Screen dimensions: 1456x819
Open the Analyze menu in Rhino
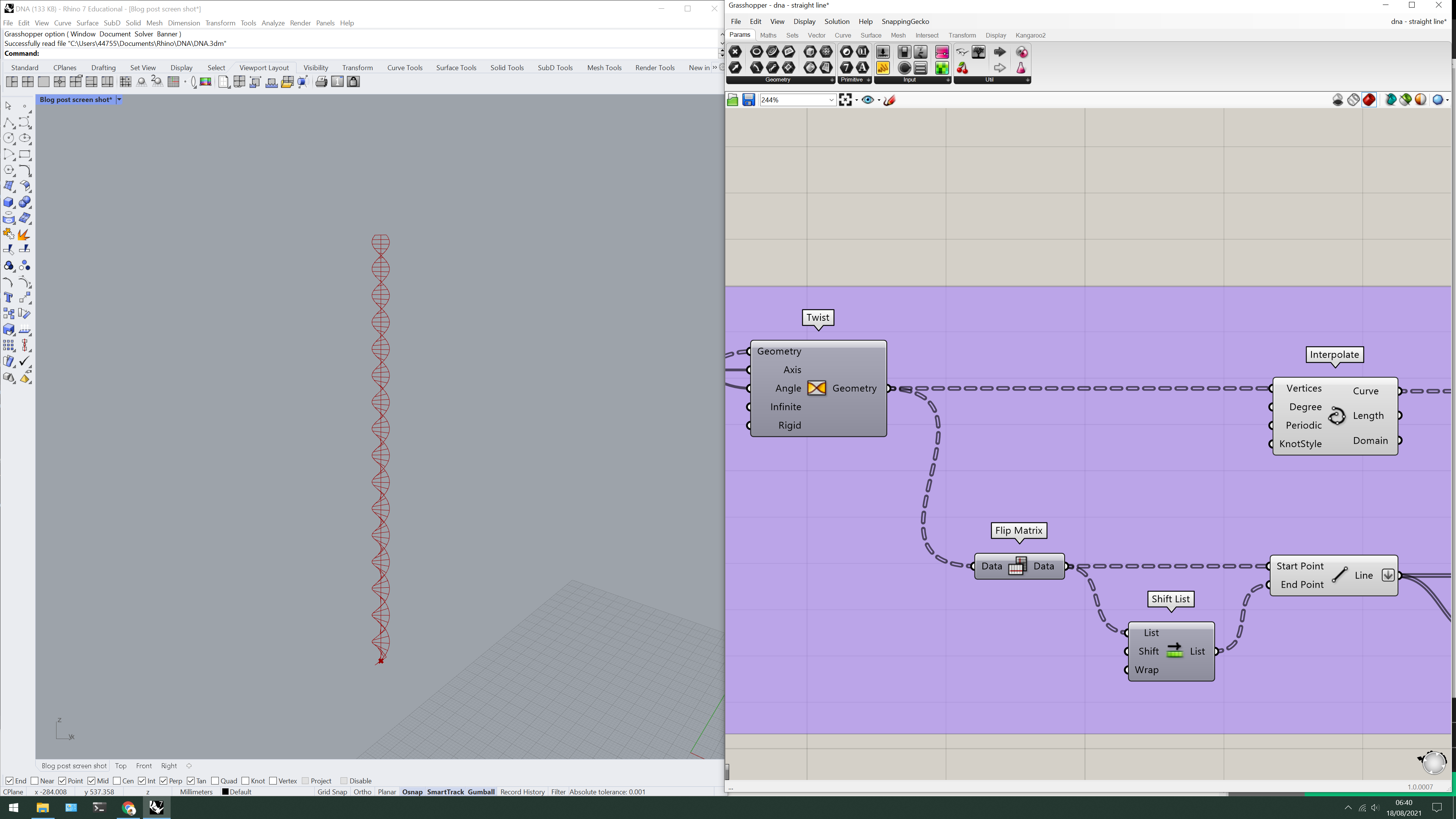(273, 23)
